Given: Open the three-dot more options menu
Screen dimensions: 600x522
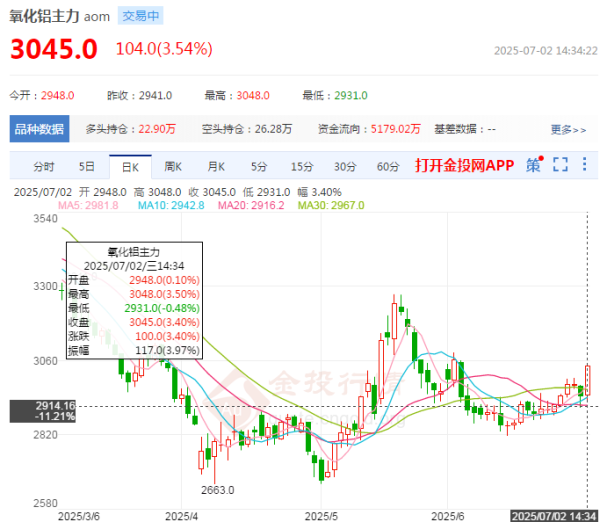Looking at the screenshot, I should 584,164.
